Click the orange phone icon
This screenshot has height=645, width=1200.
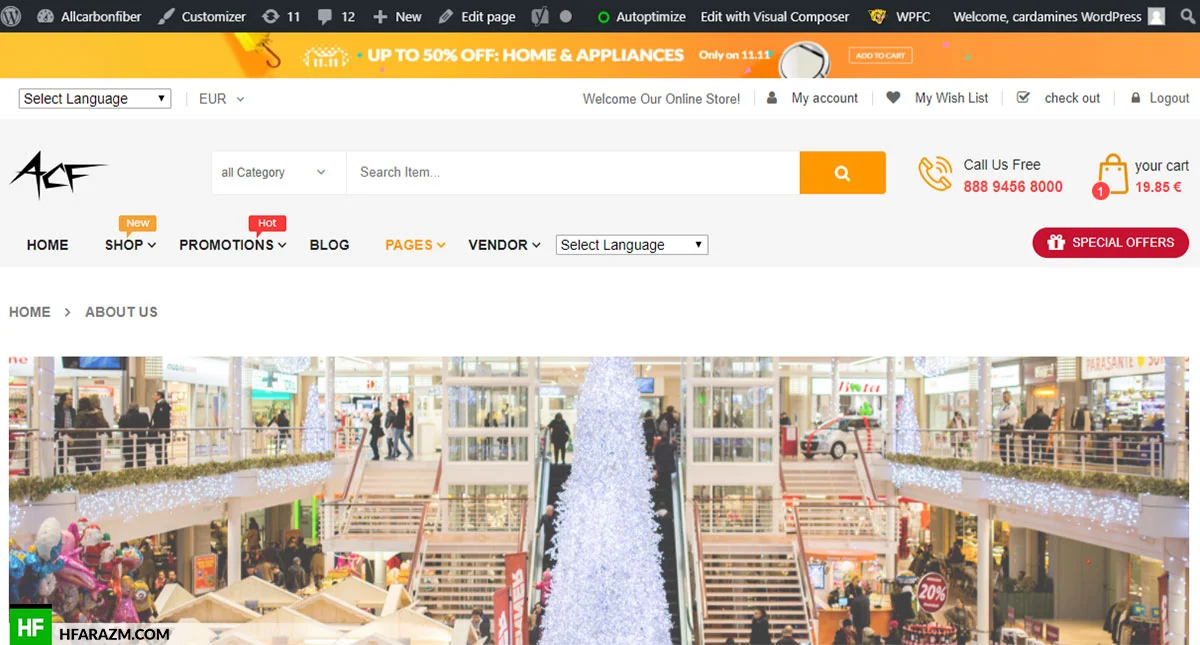tap(935, 173)
